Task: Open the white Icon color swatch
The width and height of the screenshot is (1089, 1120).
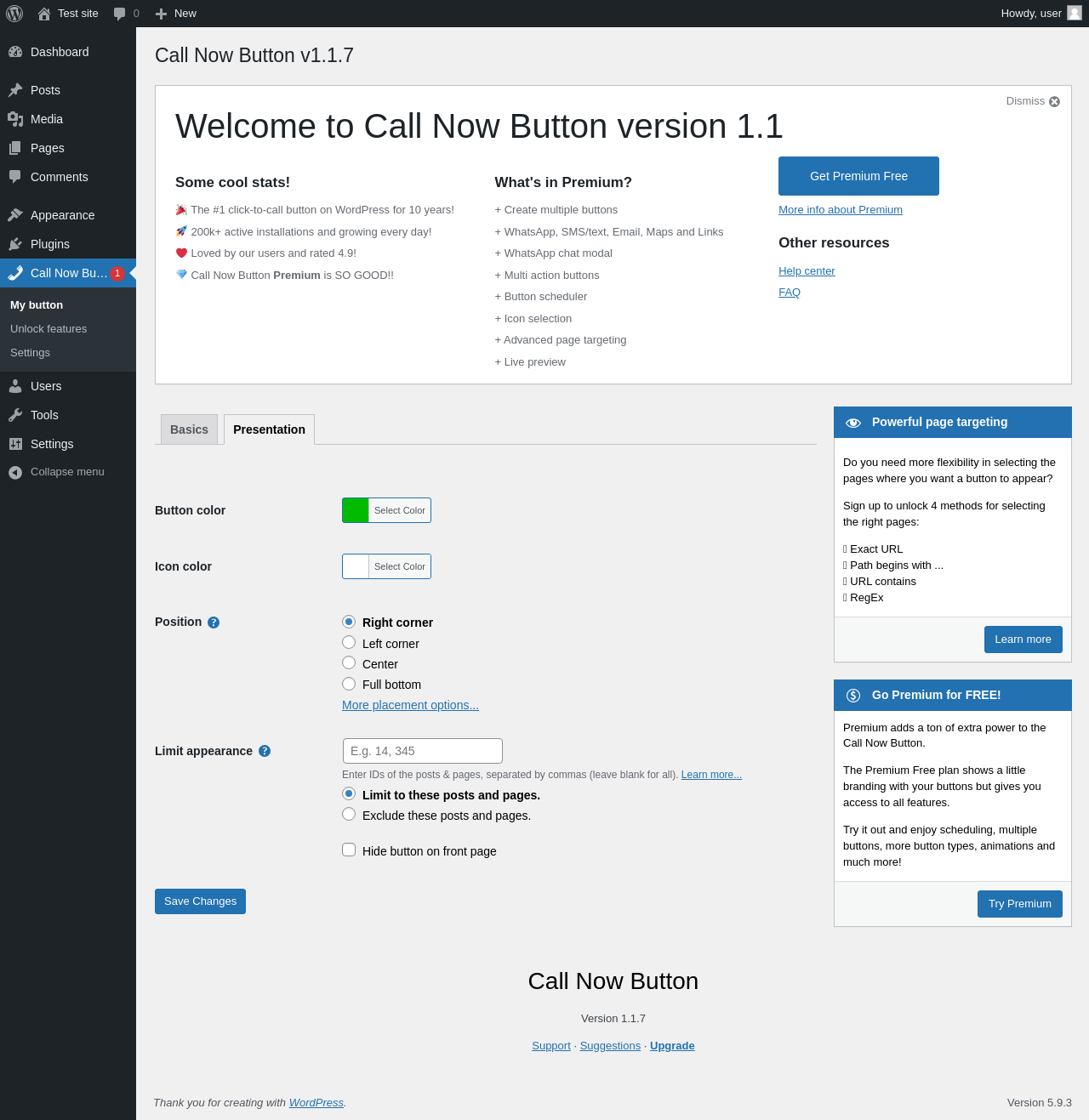Action: click(356, 566)
